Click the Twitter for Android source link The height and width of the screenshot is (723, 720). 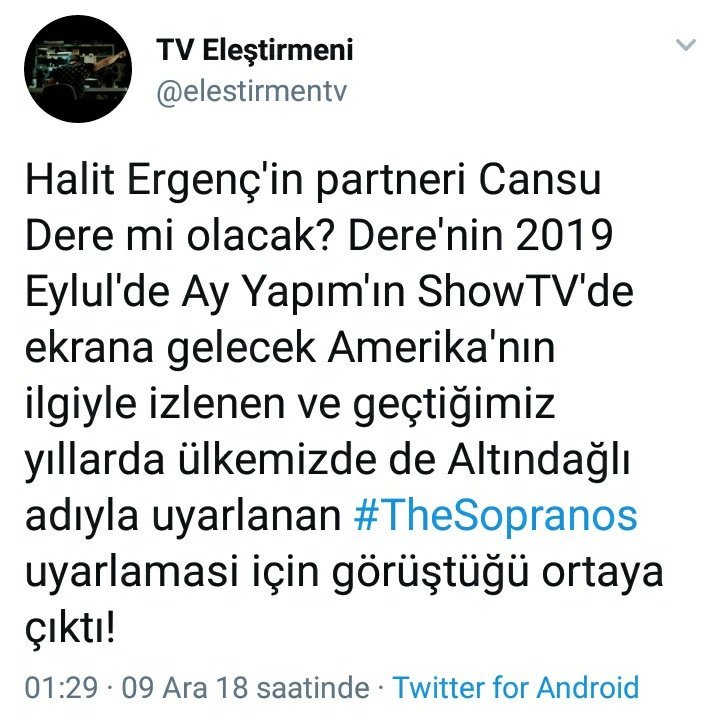tap(515, 687)
